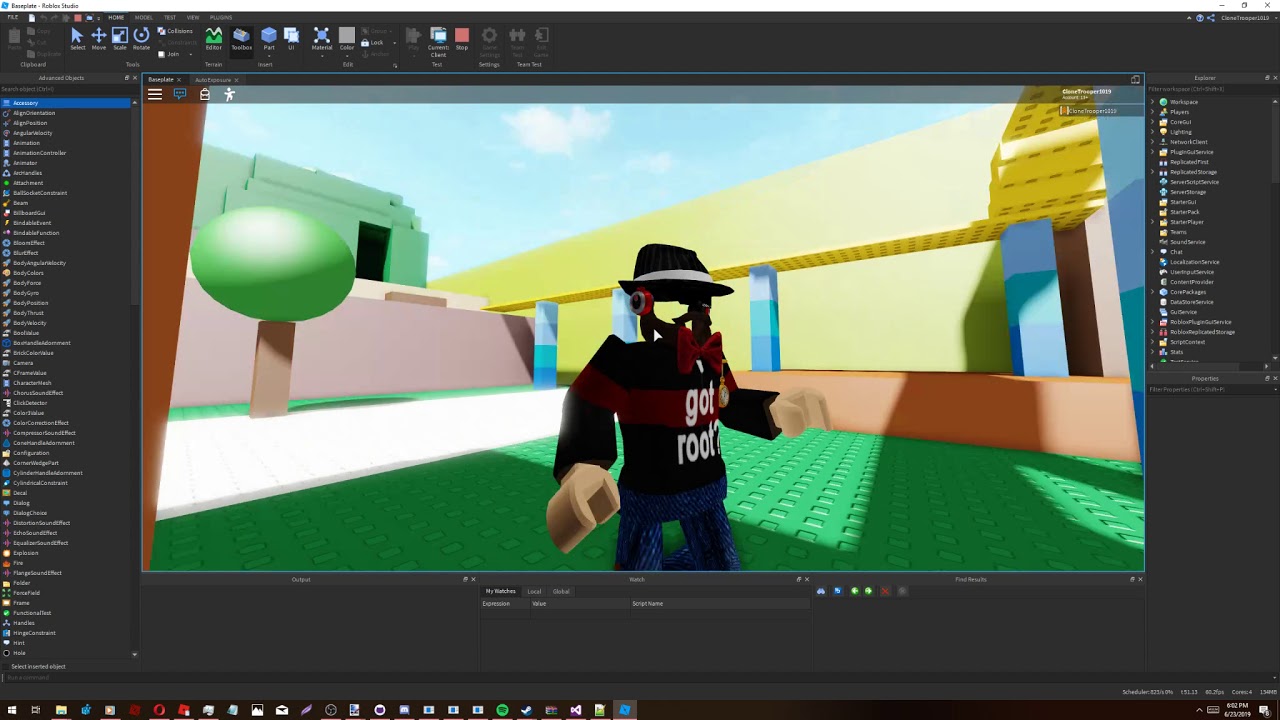Open the in-game chat bubble icon
This screenshot has width=1280, height=720.
(180, 94)
